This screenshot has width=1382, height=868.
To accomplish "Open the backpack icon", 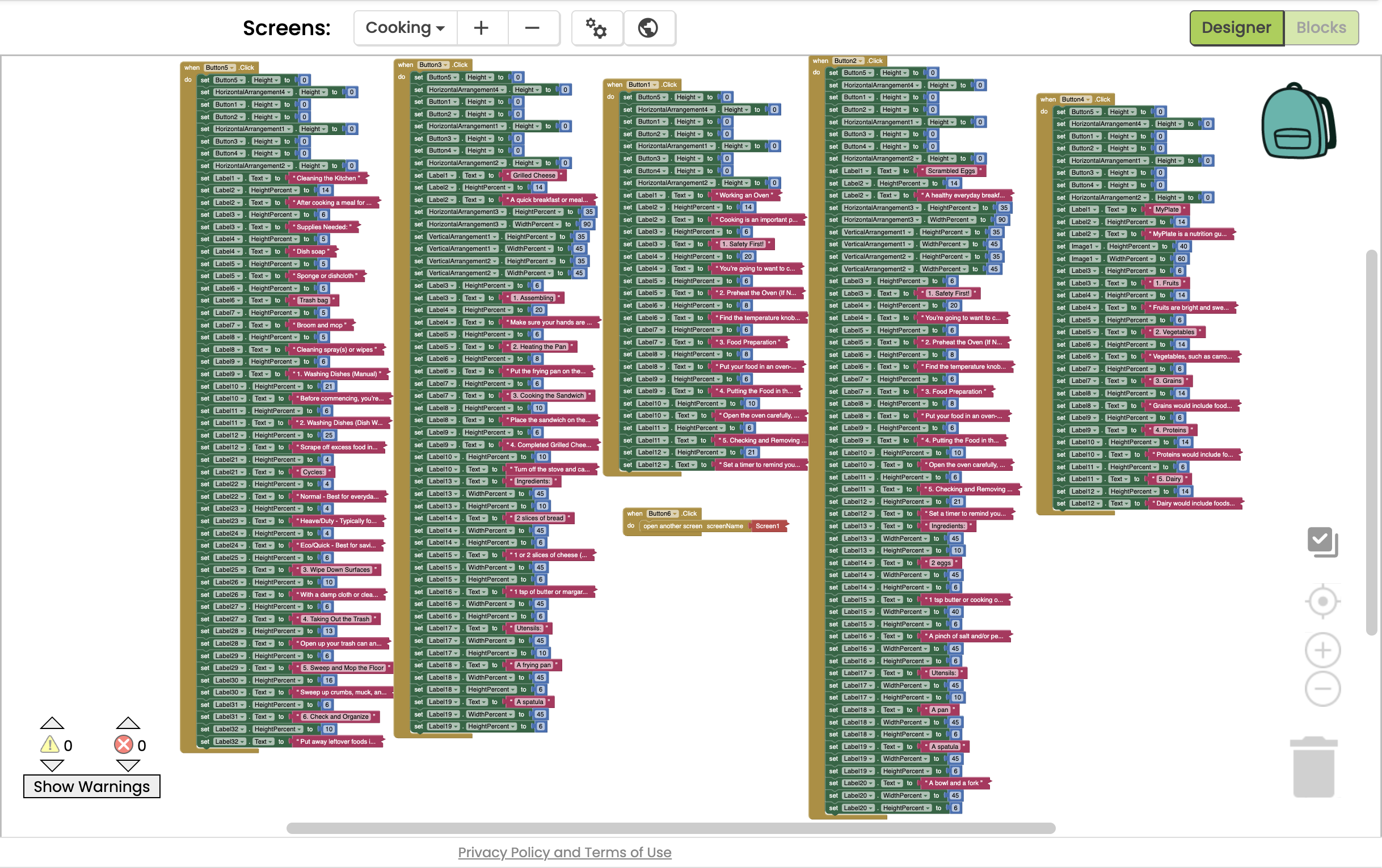I will 1298,120.
